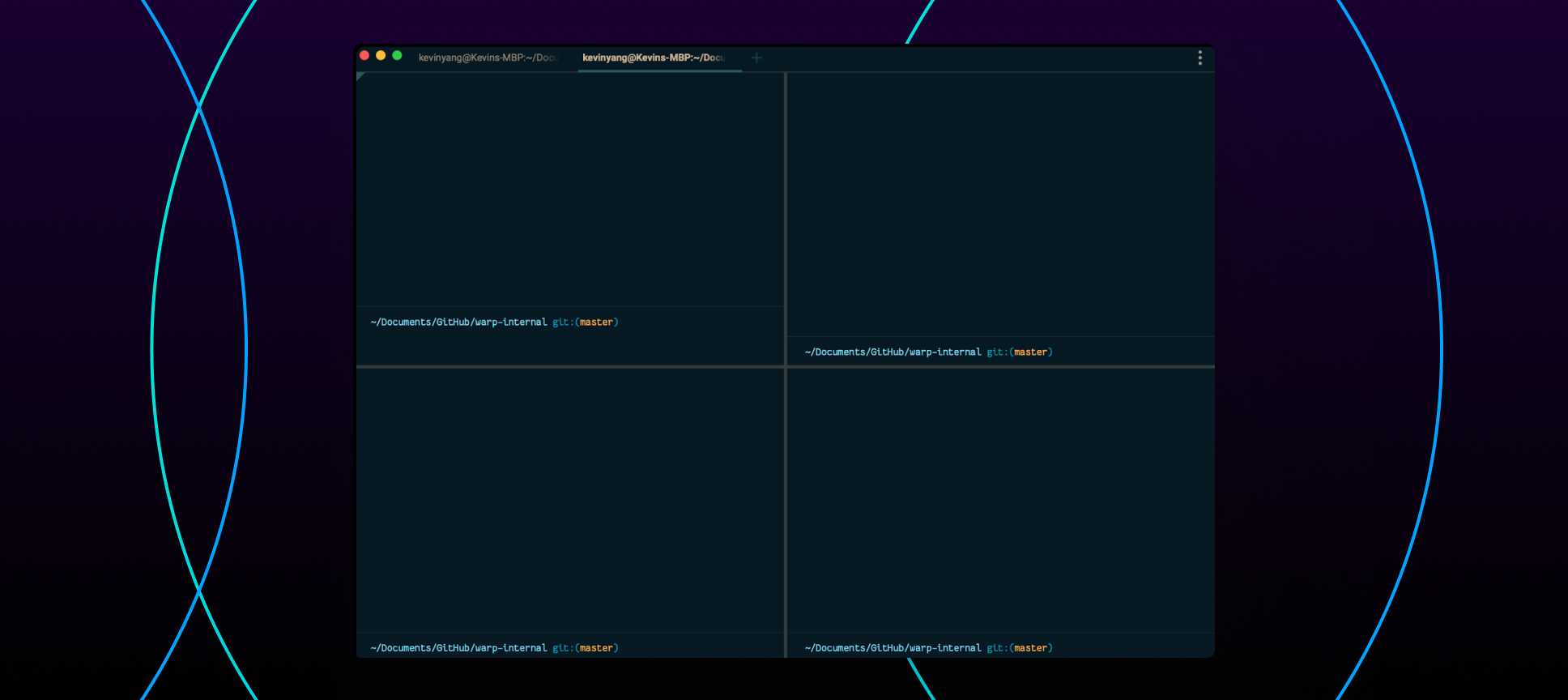Viewport: 1568px width, 700px height.
Task: Minimize the window with the yellow button
Action: (381, 56)
